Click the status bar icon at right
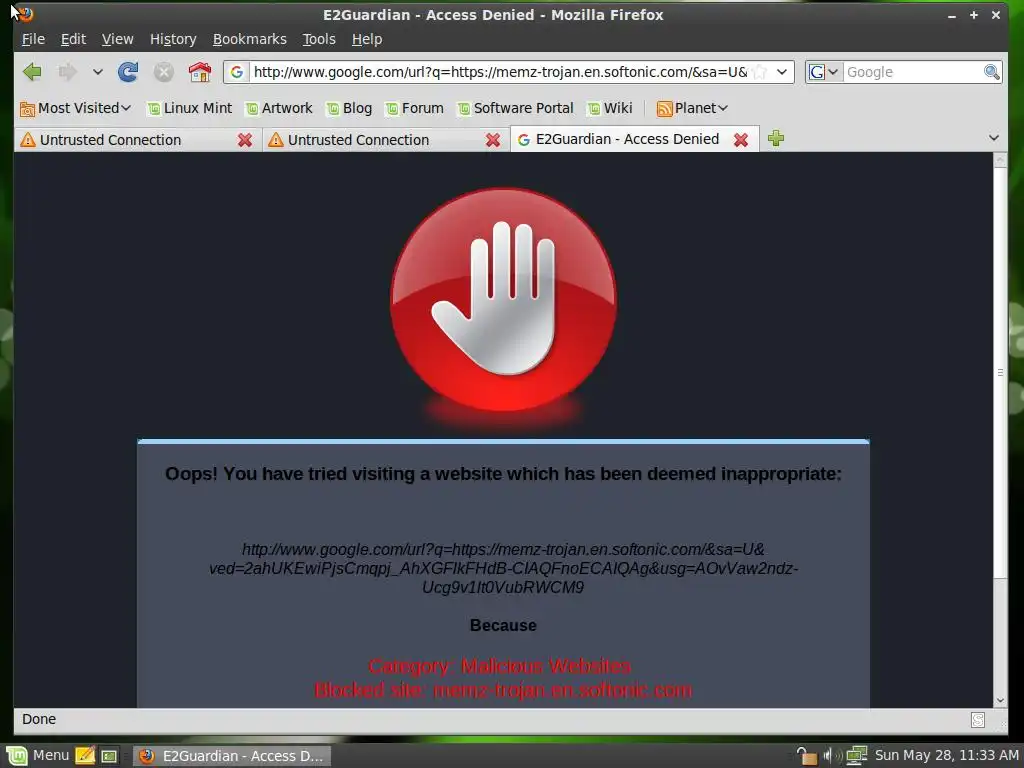 (978, 720)
